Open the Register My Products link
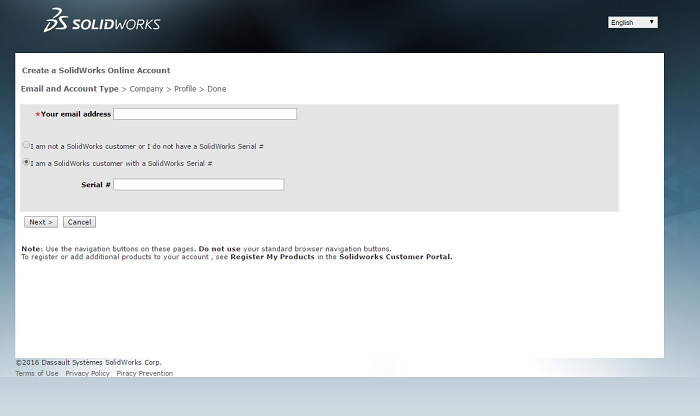Viewport: 700px width, 416px height. tap(272, 257)
